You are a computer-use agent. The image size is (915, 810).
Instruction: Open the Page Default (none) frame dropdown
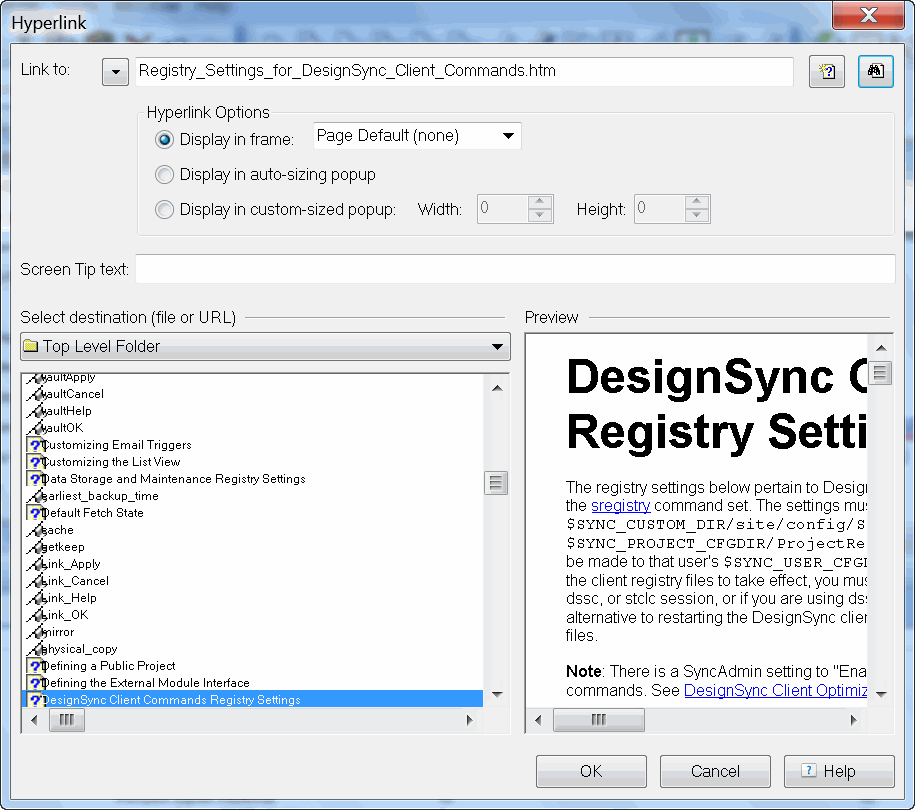[x=417, y=136]
